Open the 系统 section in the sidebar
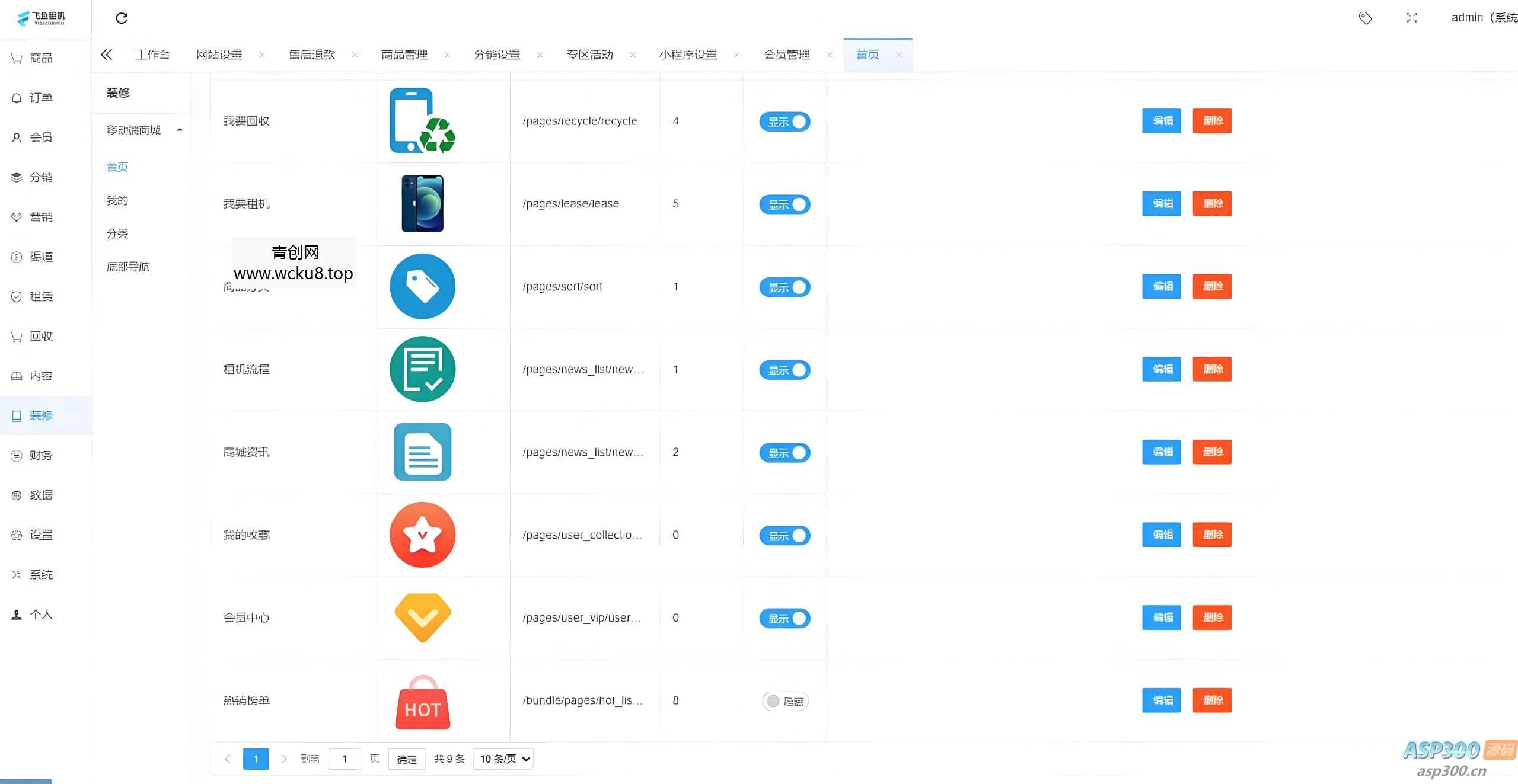 coord(40,574)
